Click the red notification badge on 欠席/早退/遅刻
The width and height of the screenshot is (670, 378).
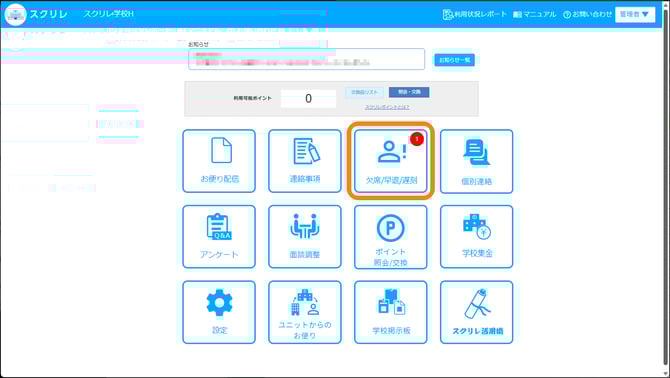417,139
